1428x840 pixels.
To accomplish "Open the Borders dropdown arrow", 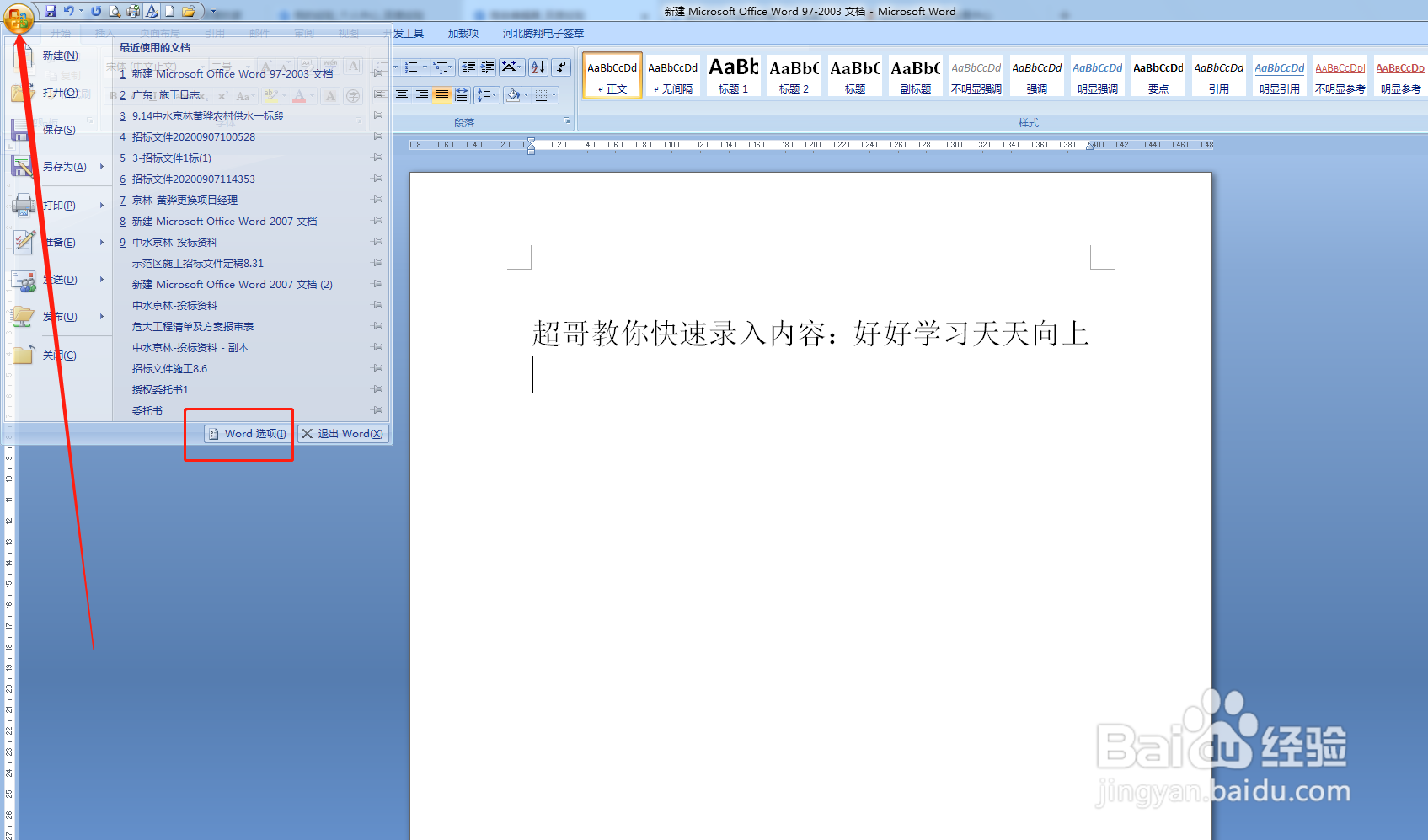I will 554,95.
